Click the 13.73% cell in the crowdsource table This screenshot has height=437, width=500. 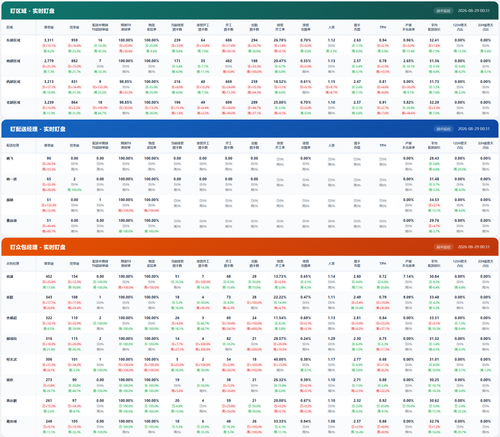(280, 276)
